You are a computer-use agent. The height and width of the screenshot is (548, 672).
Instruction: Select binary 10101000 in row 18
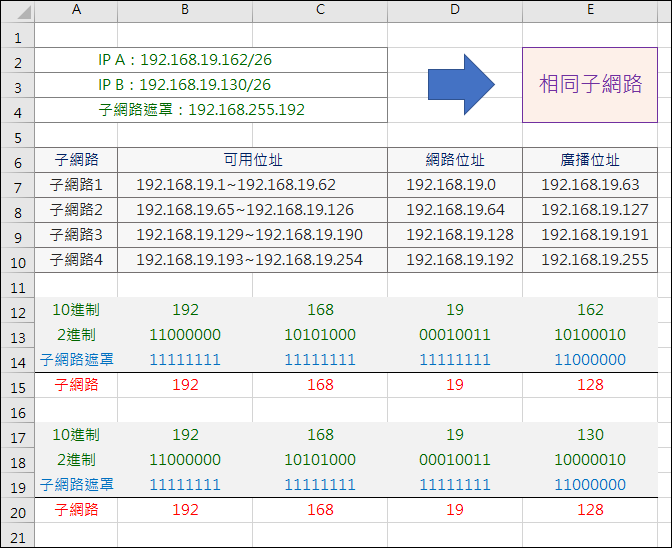[320, 460]
